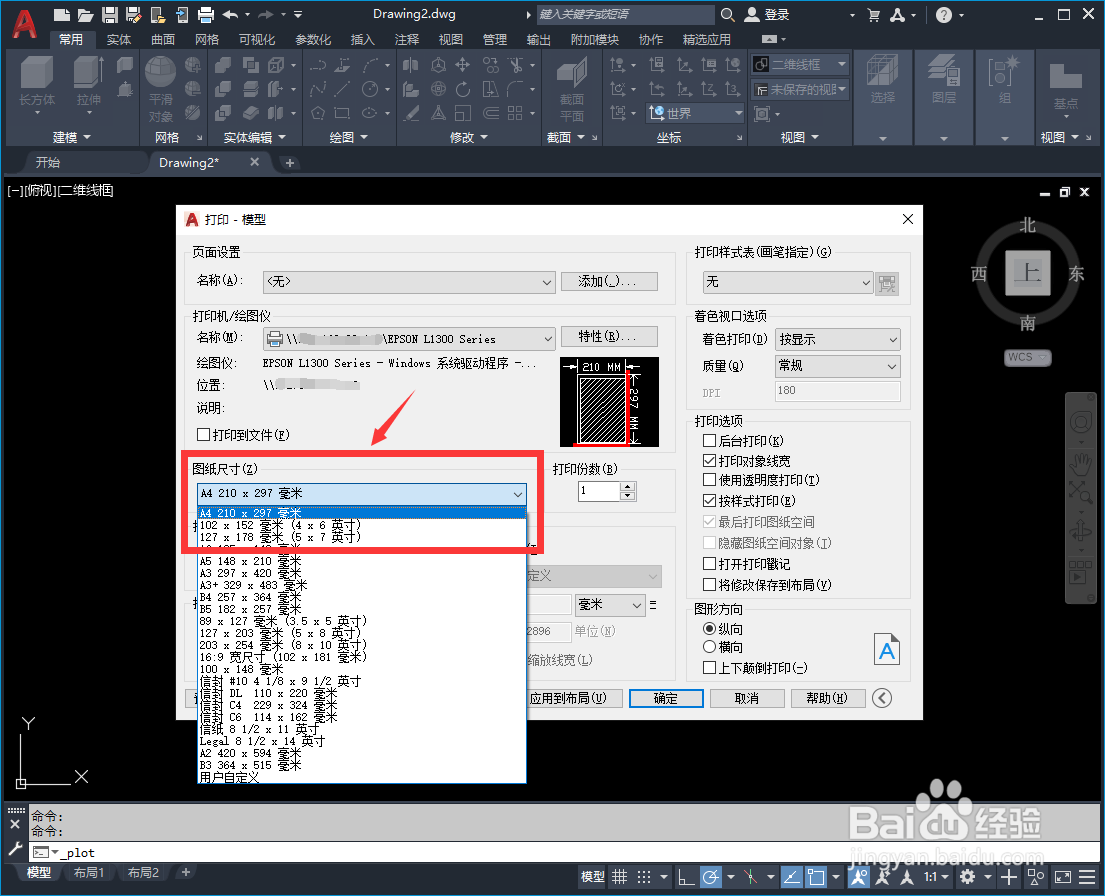Viewport: 1105px width, 896px height.
Task: Click the Help question mark icon
Action: point(944,14)
